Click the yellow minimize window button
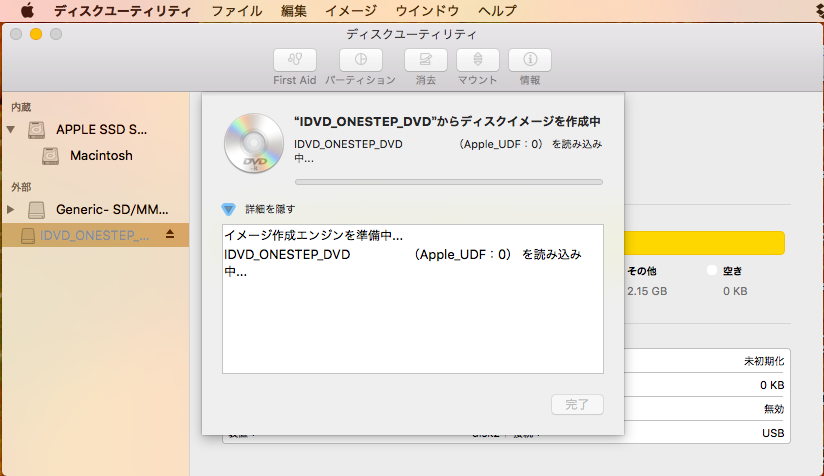The image size is (824, 476). 36,34
